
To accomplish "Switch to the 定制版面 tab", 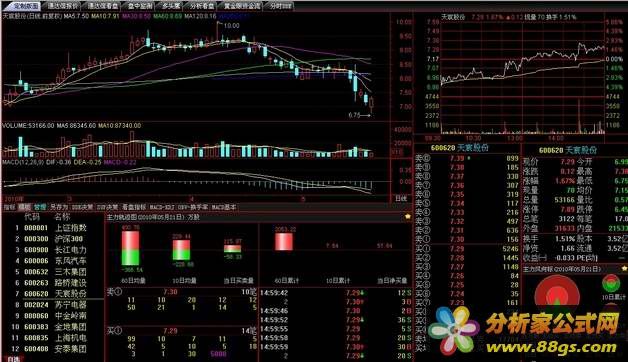I will [x=25, y=6].
